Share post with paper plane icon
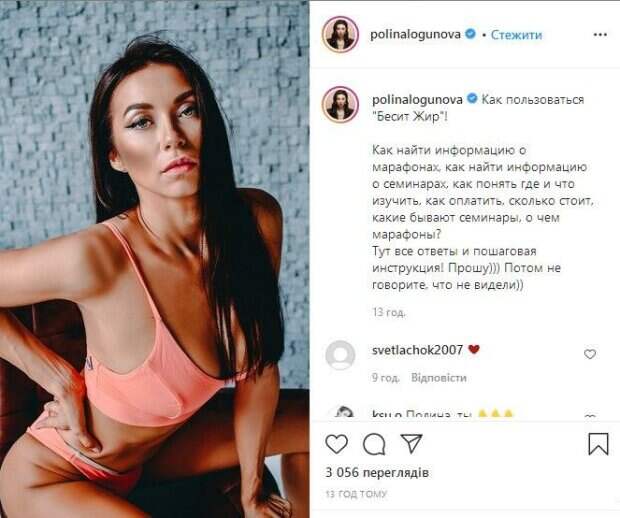Image resolution: width=620 pixels, height=518 pixels. point(411,443)
